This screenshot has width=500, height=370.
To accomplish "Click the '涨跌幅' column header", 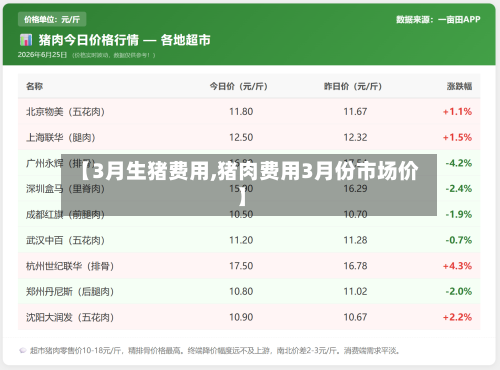I will pyautogui.click(x=459, y=86).
